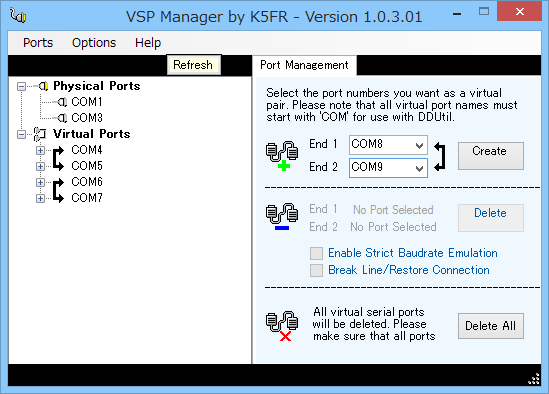Click the grayed End 1 'No Port Selected' text
Screen dimensions: 549x394
393,210
